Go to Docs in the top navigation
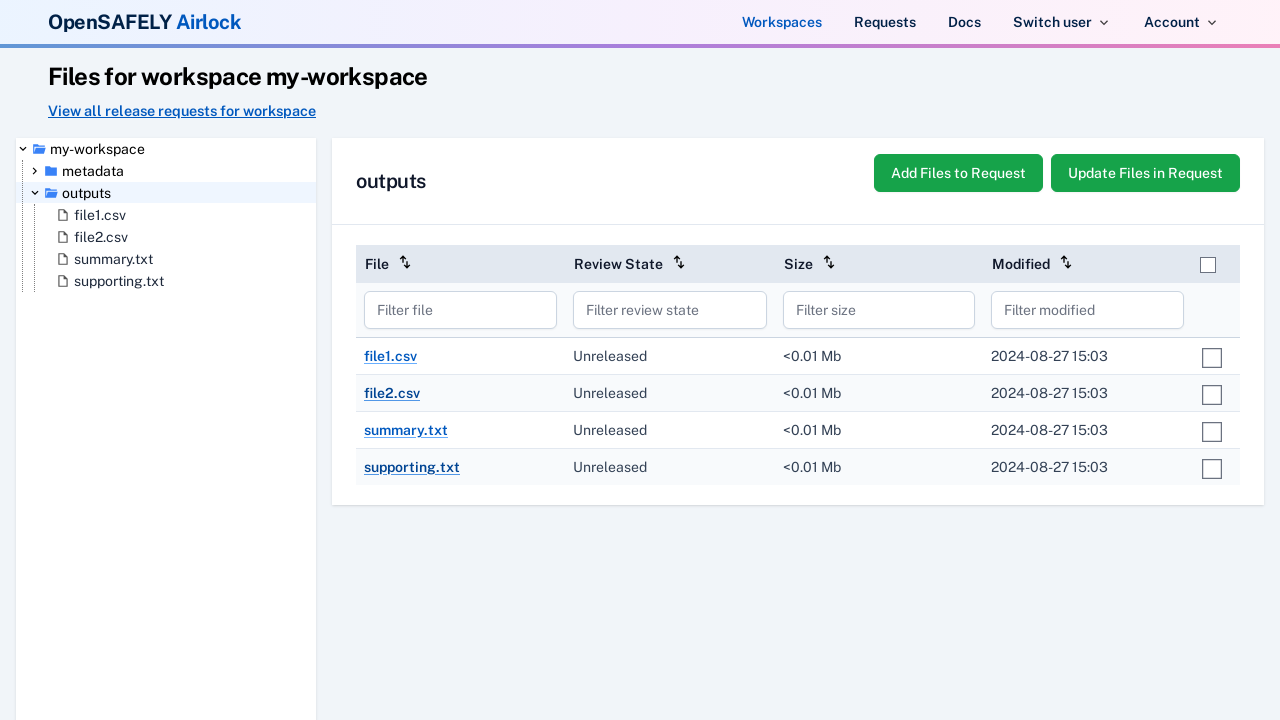This screenshot has height=720, width=1280. pos(964,22)
